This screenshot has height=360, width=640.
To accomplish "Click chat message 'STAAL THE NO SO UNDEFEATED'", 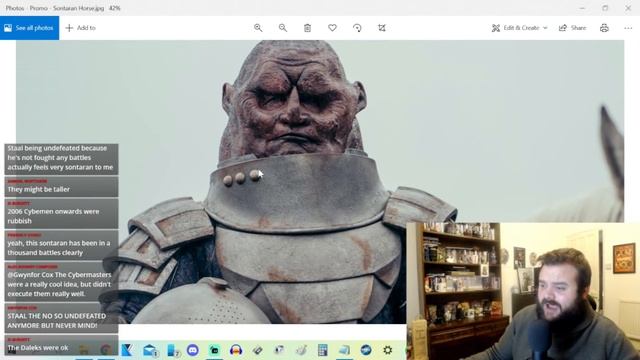I will [x=61, y=318].
